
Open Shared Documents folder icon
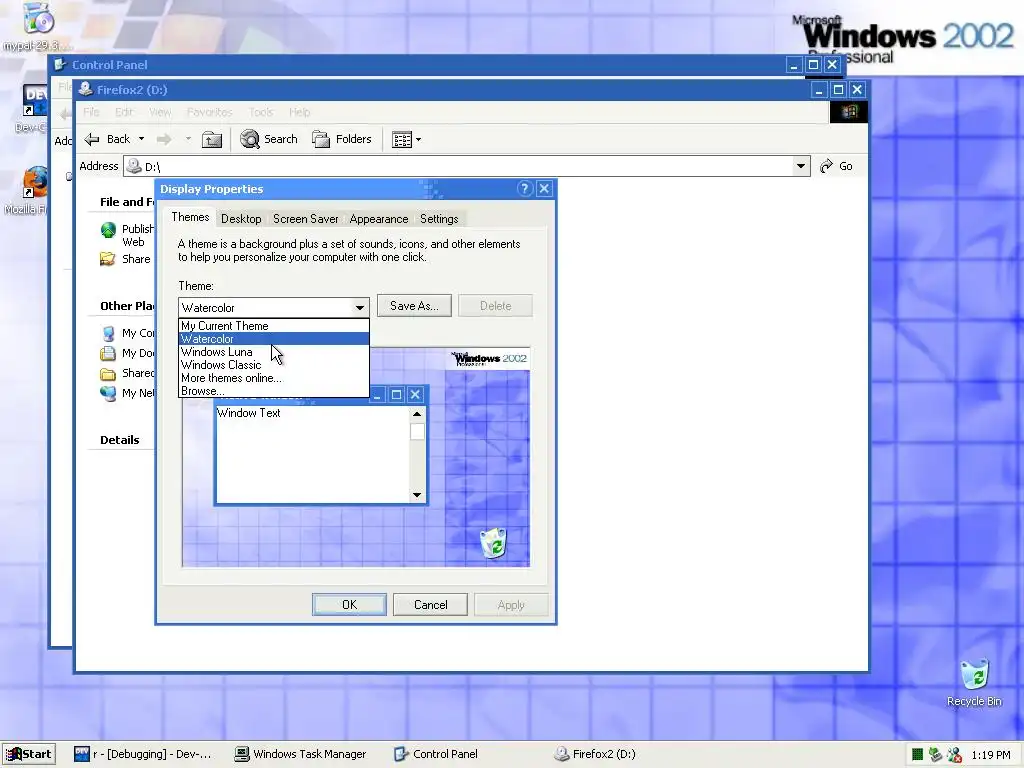(108, 374)
